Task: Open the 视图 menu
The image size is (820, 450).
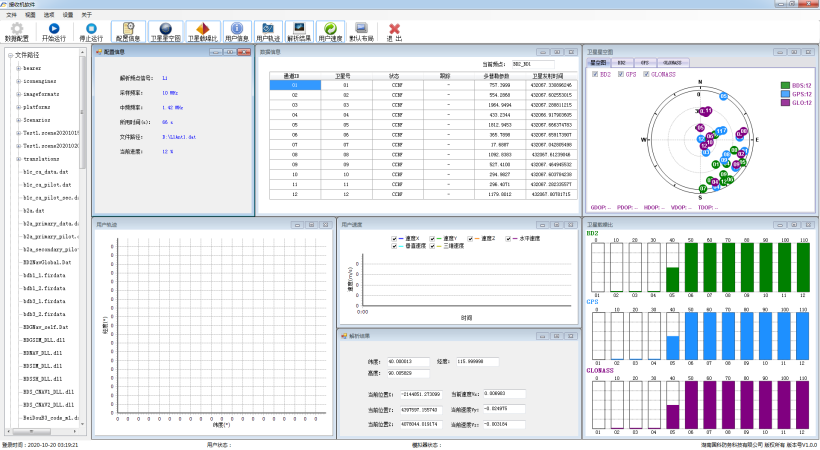Action: pyautogui.click(x=30, y=15)
